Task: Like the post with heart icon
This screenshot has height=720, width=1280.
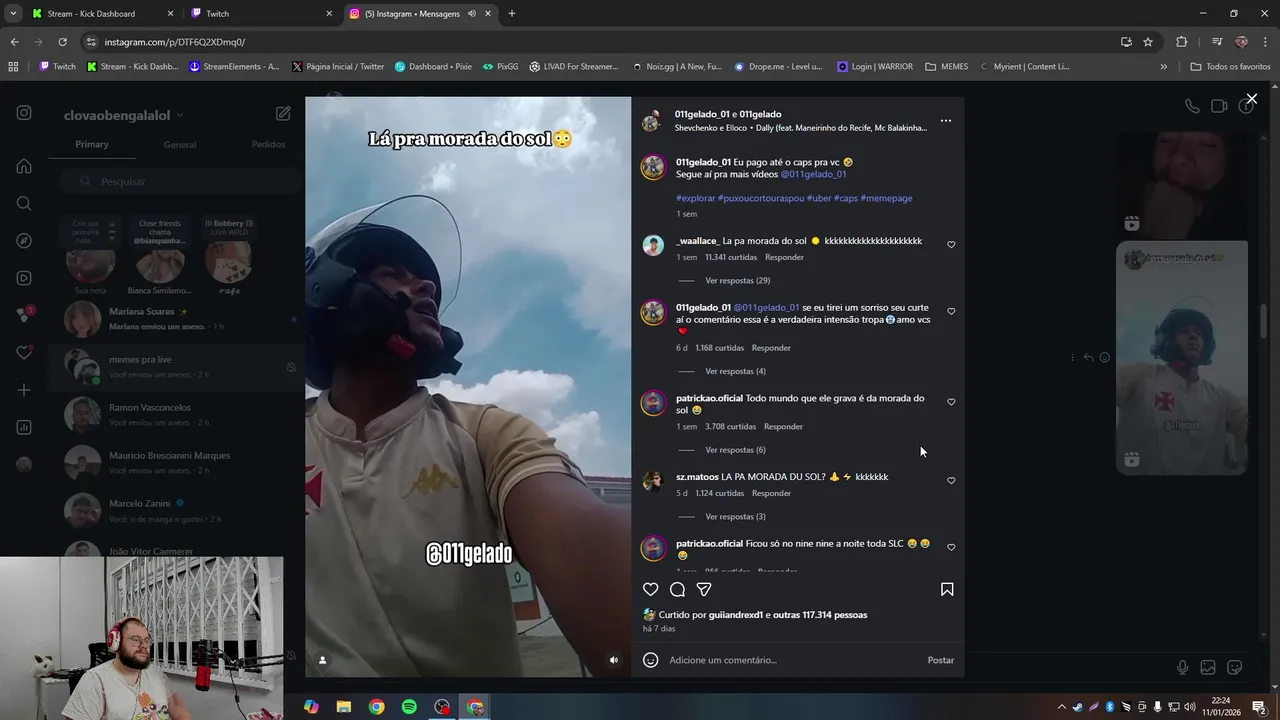Action: [650, 590]
